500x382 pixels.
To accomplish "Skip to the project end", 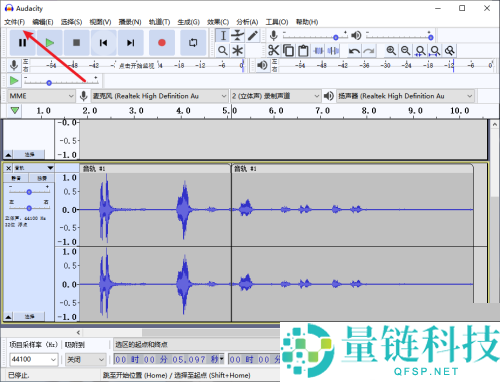I will tap(131, 43).
